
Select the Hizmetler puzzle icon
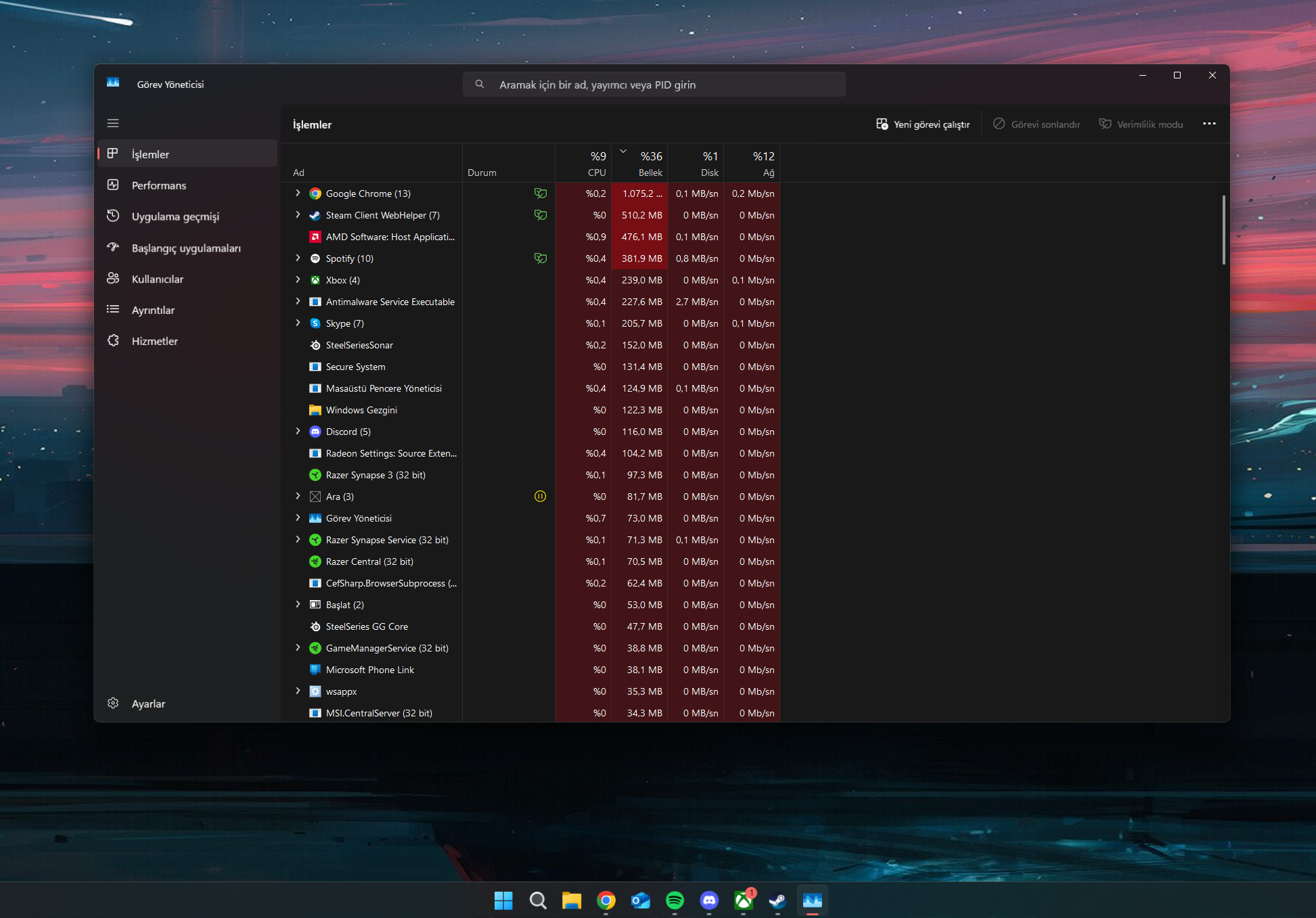pyautogui.click(x=113, y=341)
